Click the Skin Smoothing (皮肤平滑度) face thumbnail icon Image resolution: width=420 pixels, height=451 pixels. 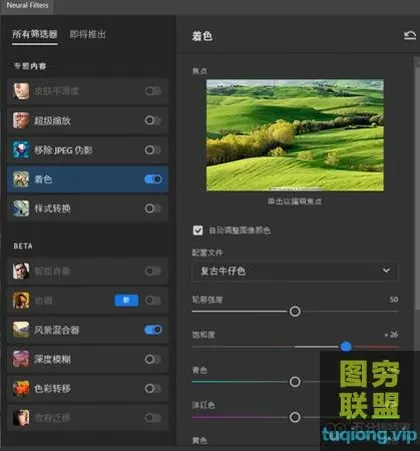(21, 91)
